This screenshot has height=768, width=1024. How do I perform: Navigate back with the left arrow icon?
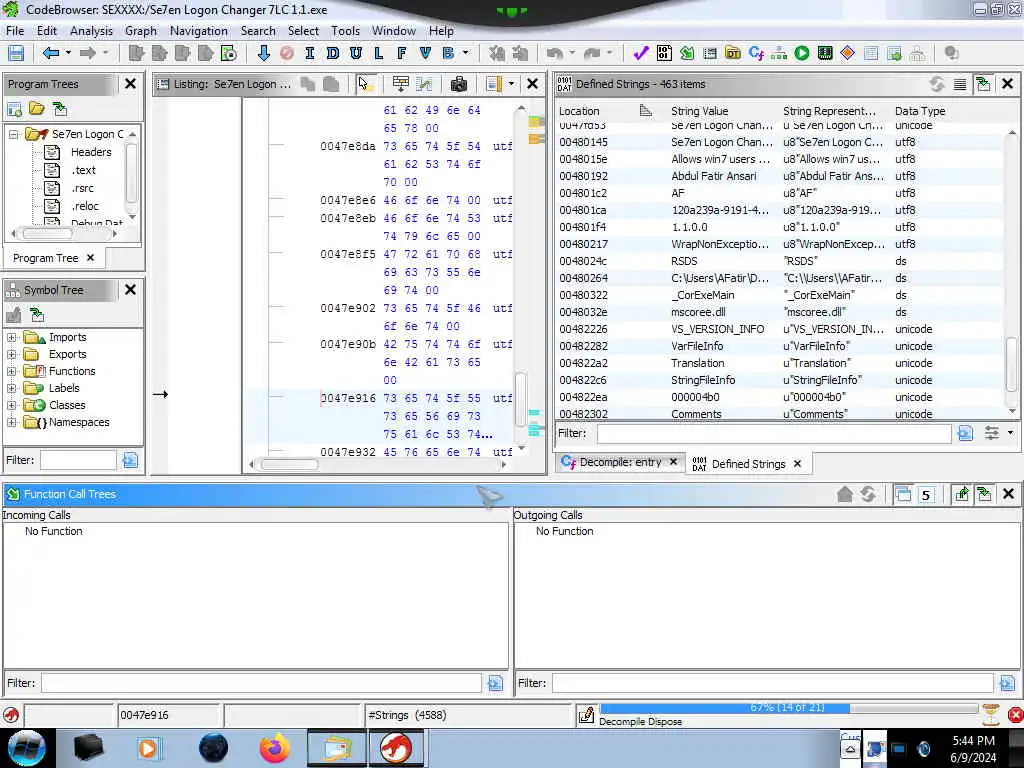pyautogui.click(x=50, y=54)
